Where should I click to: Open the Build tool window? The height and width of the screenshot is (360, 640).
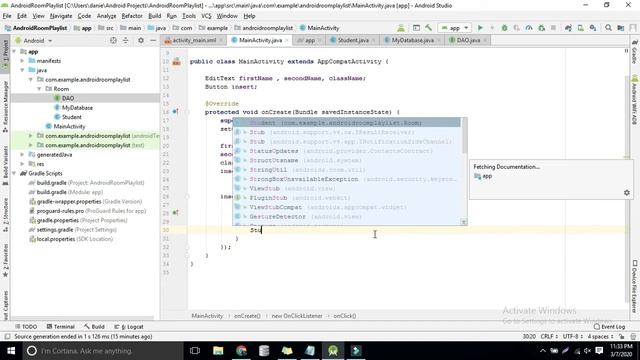94,327
